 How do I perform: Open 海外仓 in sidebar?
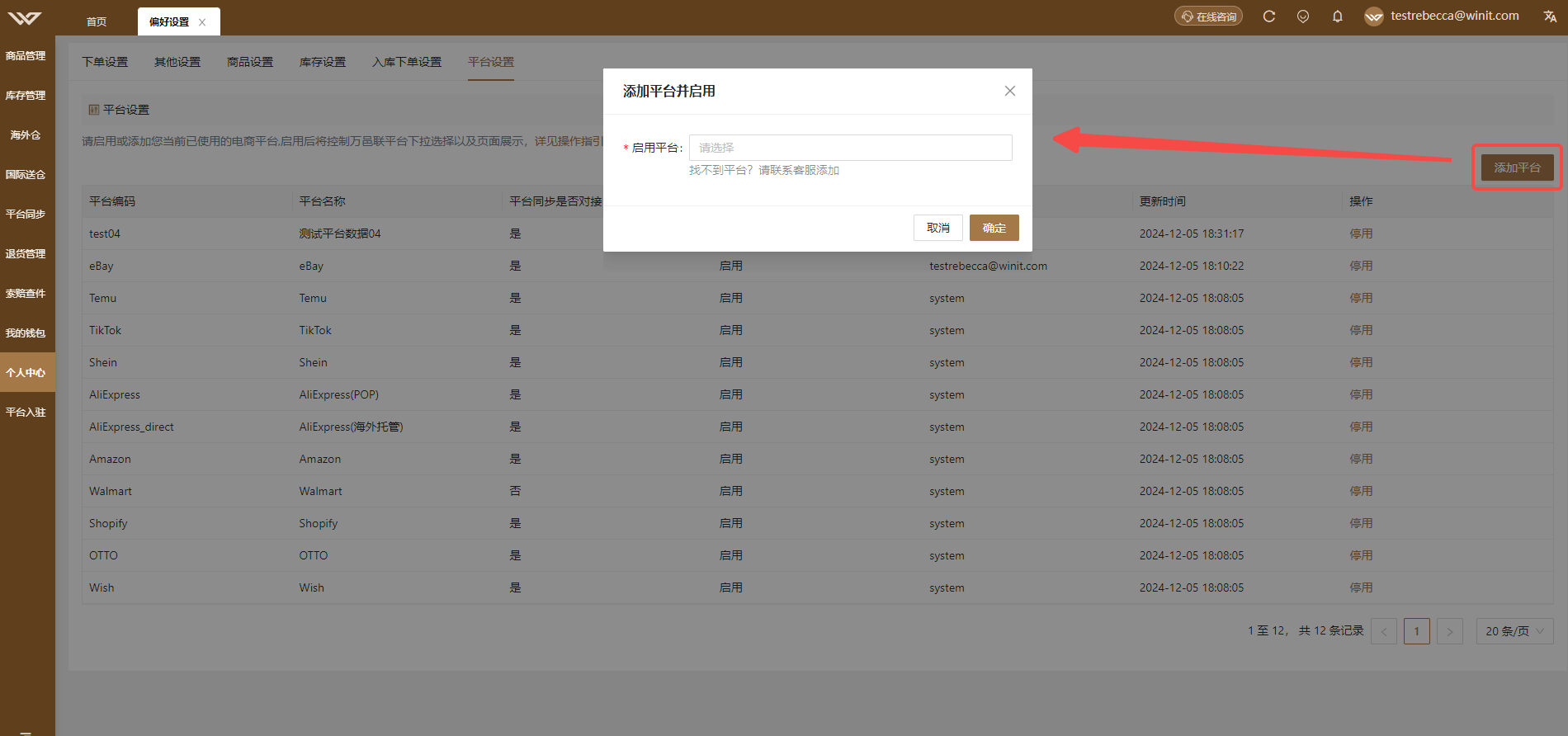point(27,135)
